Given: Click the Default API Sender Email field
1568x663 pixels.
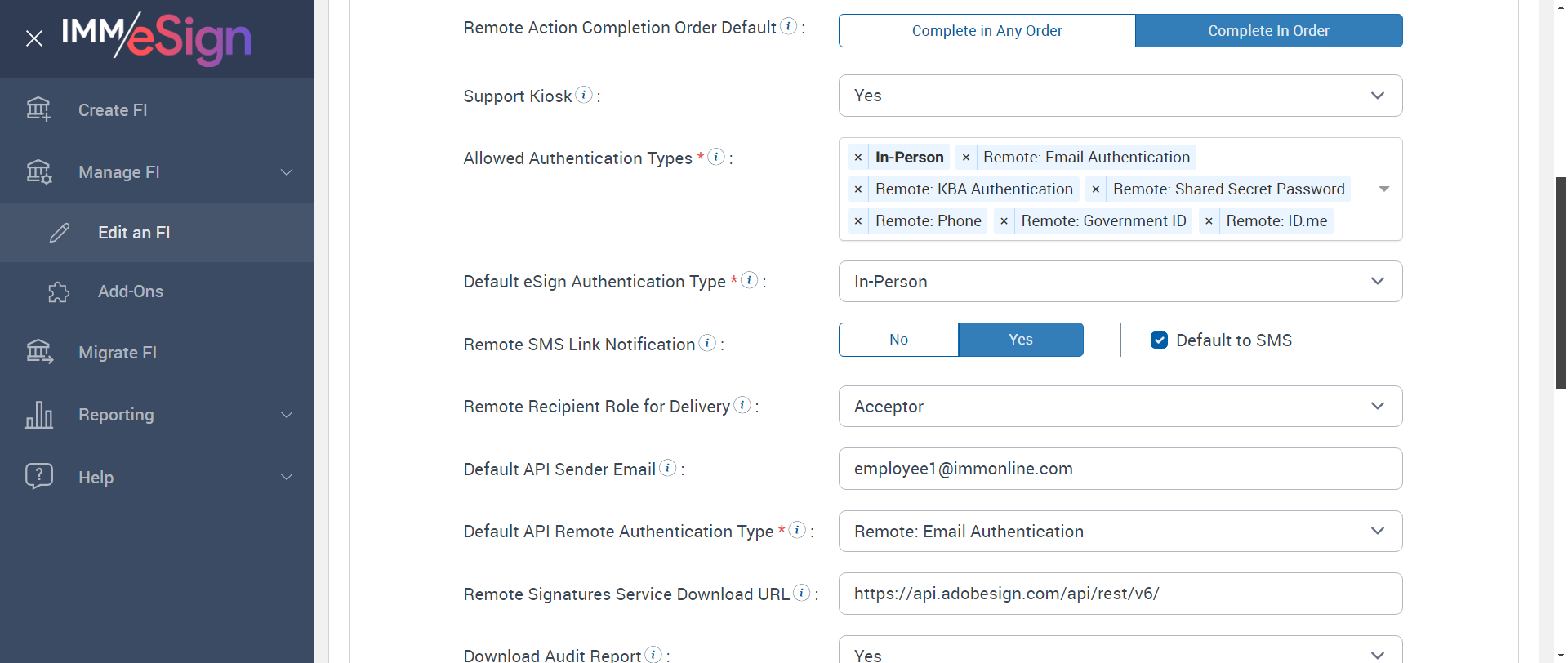Looking at the screenshot, I should pos(1120,469).
